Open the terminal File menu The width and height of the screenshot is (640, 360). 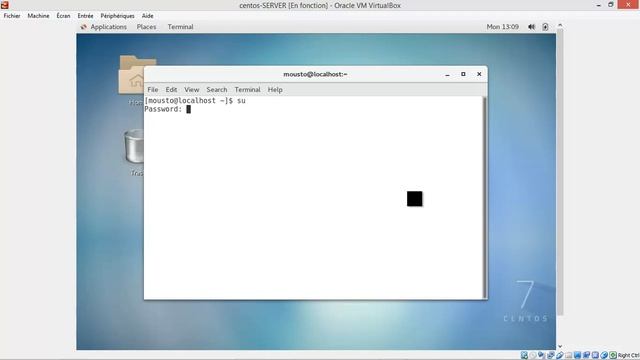(x=153, y=89)
